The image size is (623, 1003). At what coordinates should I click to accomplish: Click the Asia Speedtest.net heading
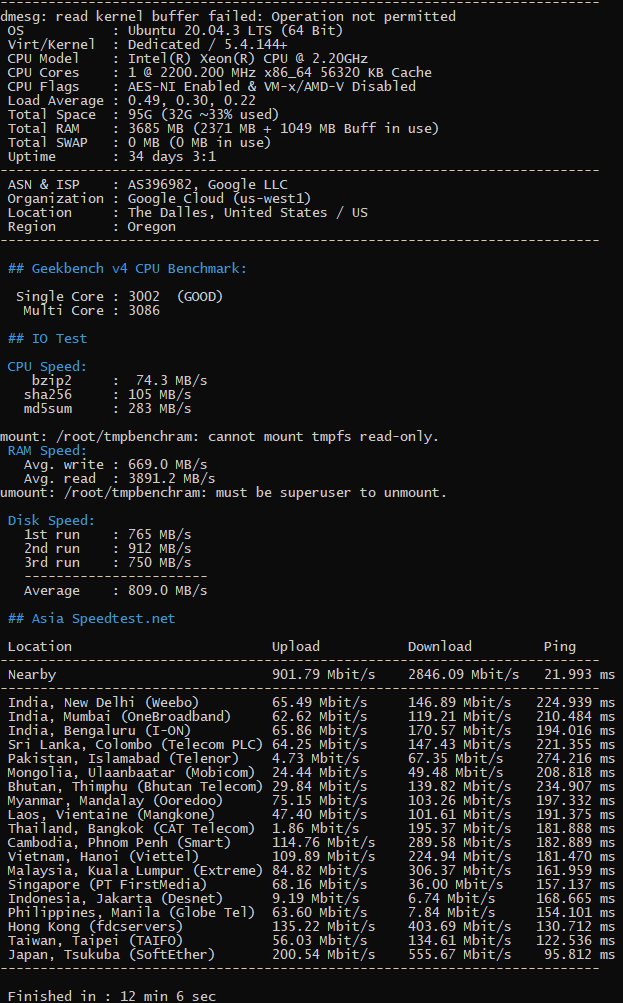pos(91,620)
